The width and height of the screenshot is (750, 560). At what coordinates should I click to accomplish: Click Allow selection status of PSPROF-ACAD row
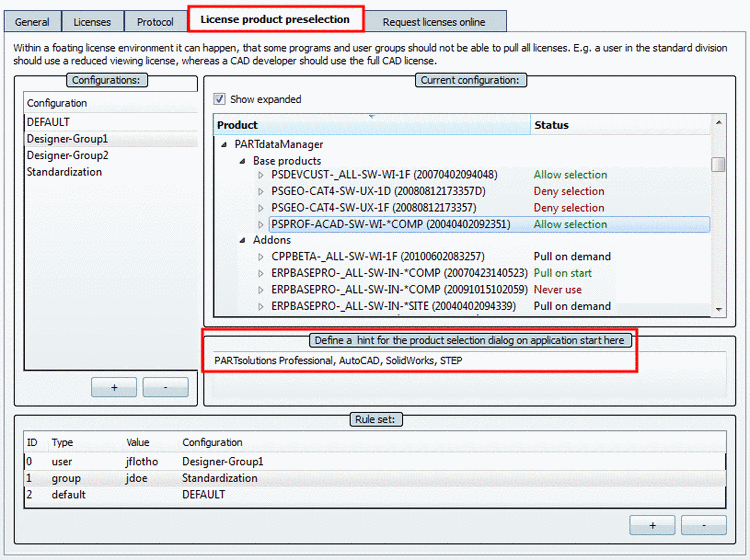570,224
